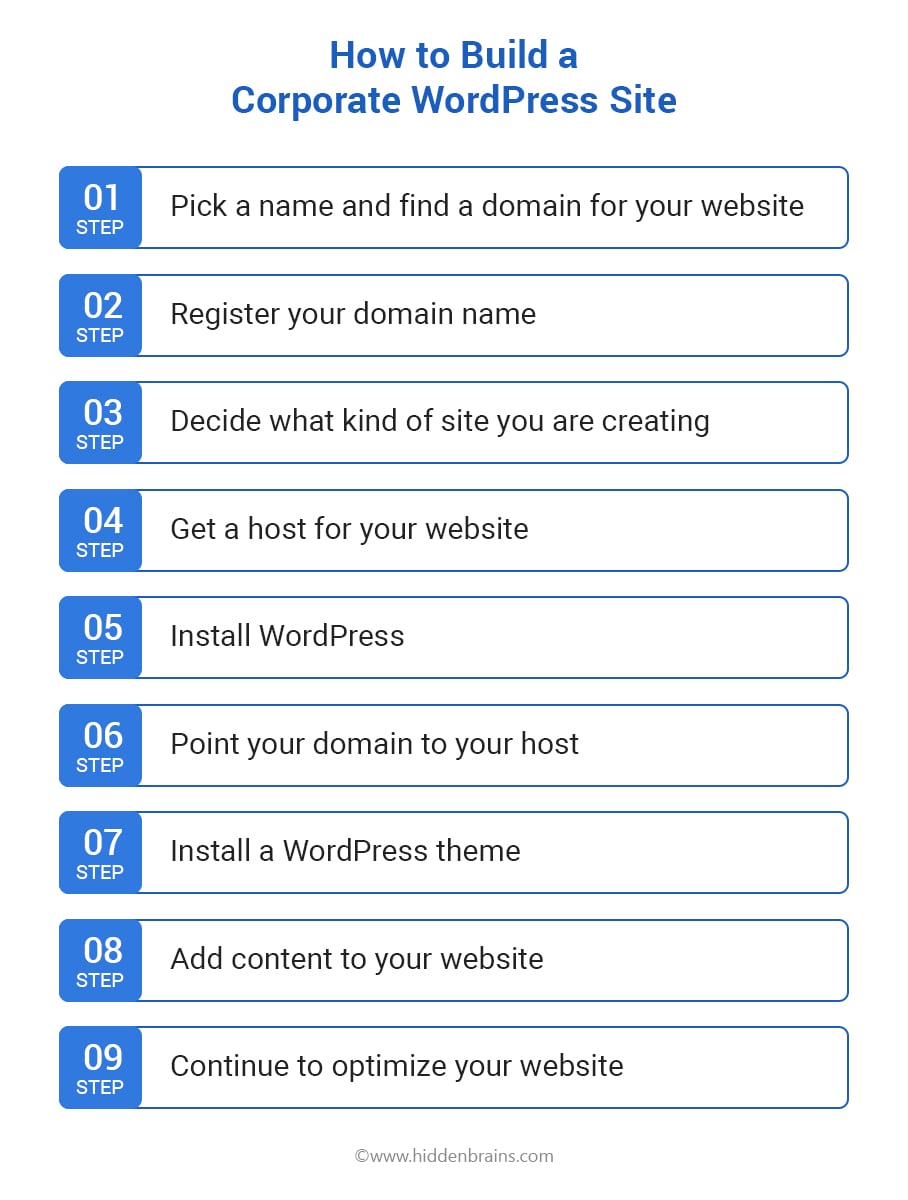Click "Point your domain to your host" text
The image size is (908, 1200).
pyautogui.click(x=375, y=744)
